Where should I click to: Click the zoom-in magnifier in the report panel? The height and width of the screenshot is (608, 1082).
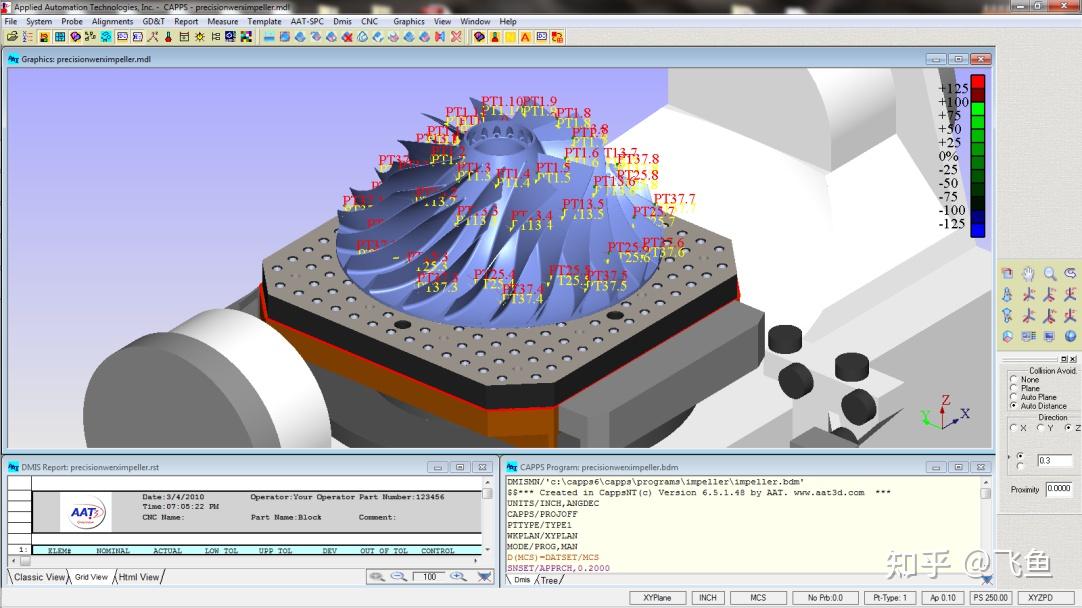(458, 576)
